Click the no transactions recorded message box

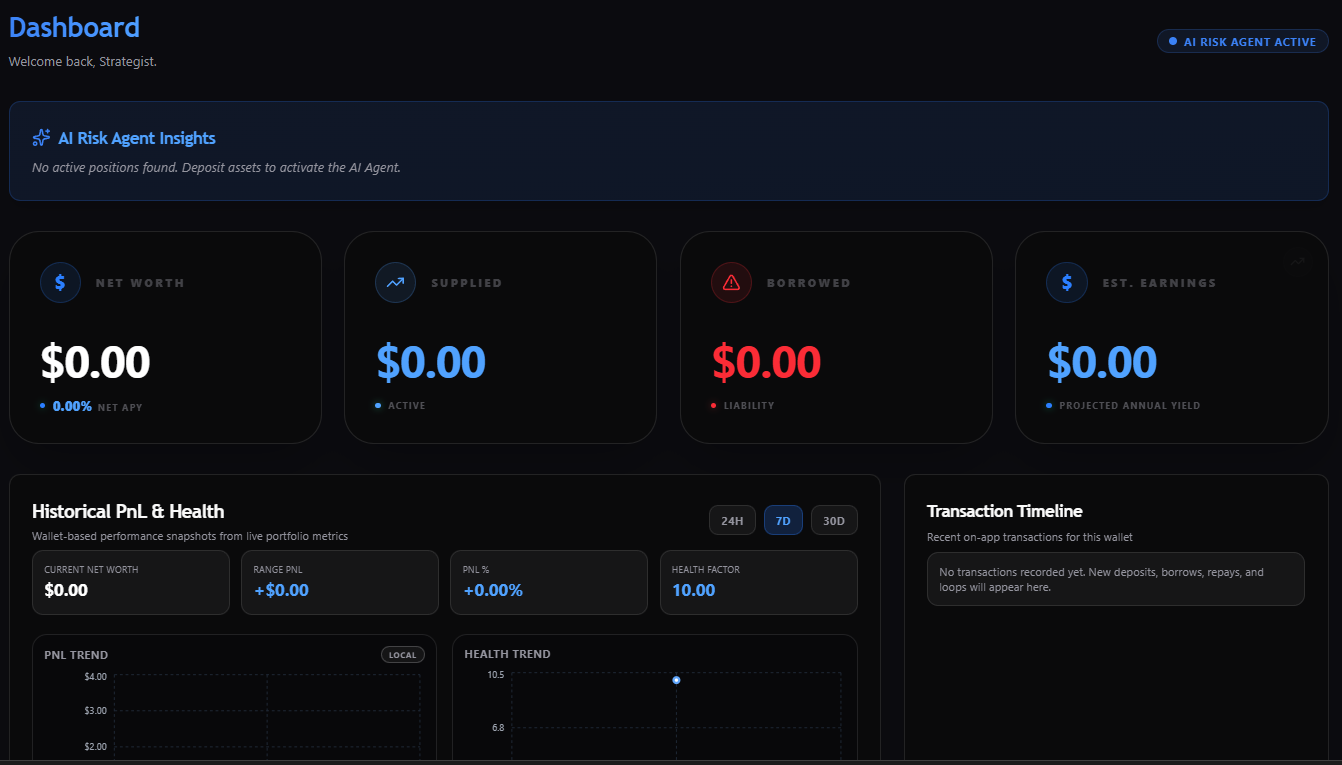point(1115,579)
